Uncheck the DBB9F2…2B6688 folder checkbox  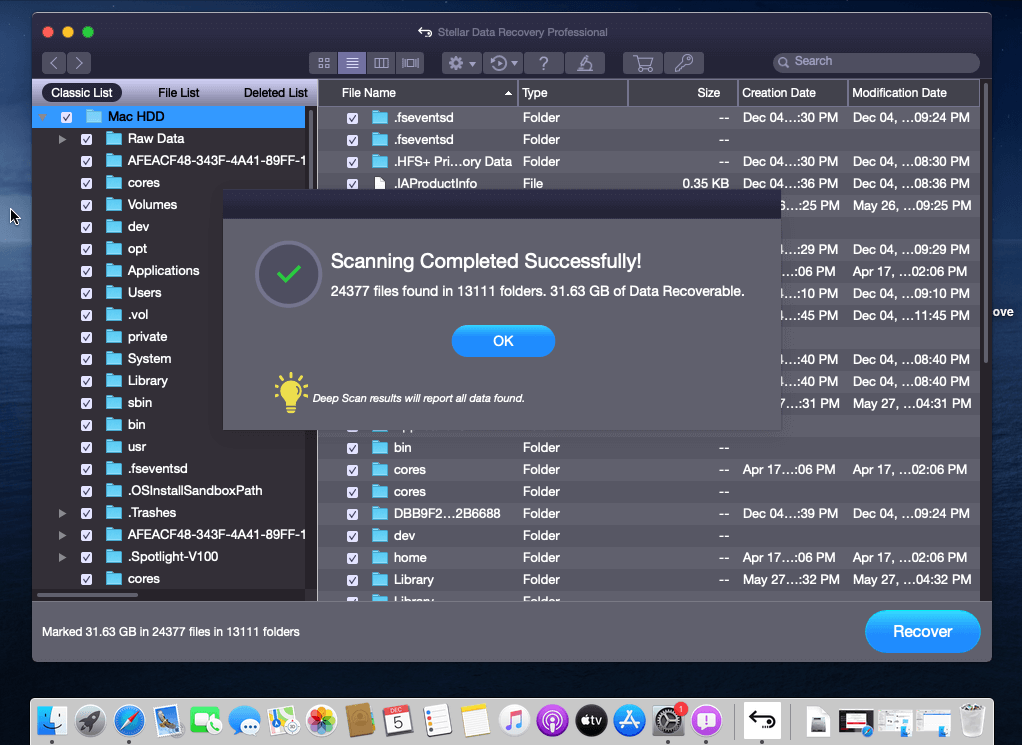353,514
